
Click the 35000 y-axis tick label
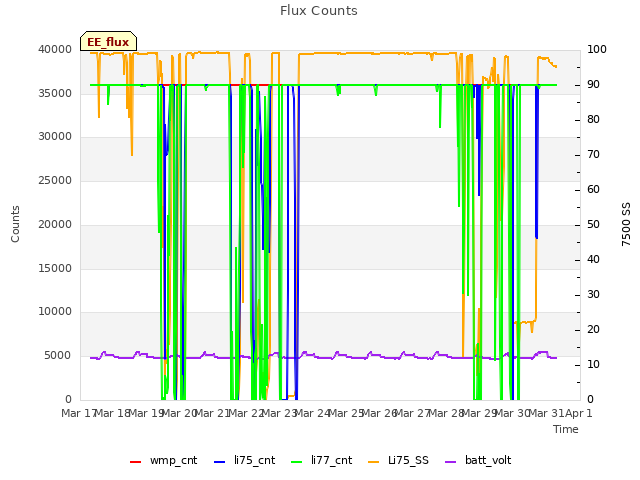click(55, 93)
